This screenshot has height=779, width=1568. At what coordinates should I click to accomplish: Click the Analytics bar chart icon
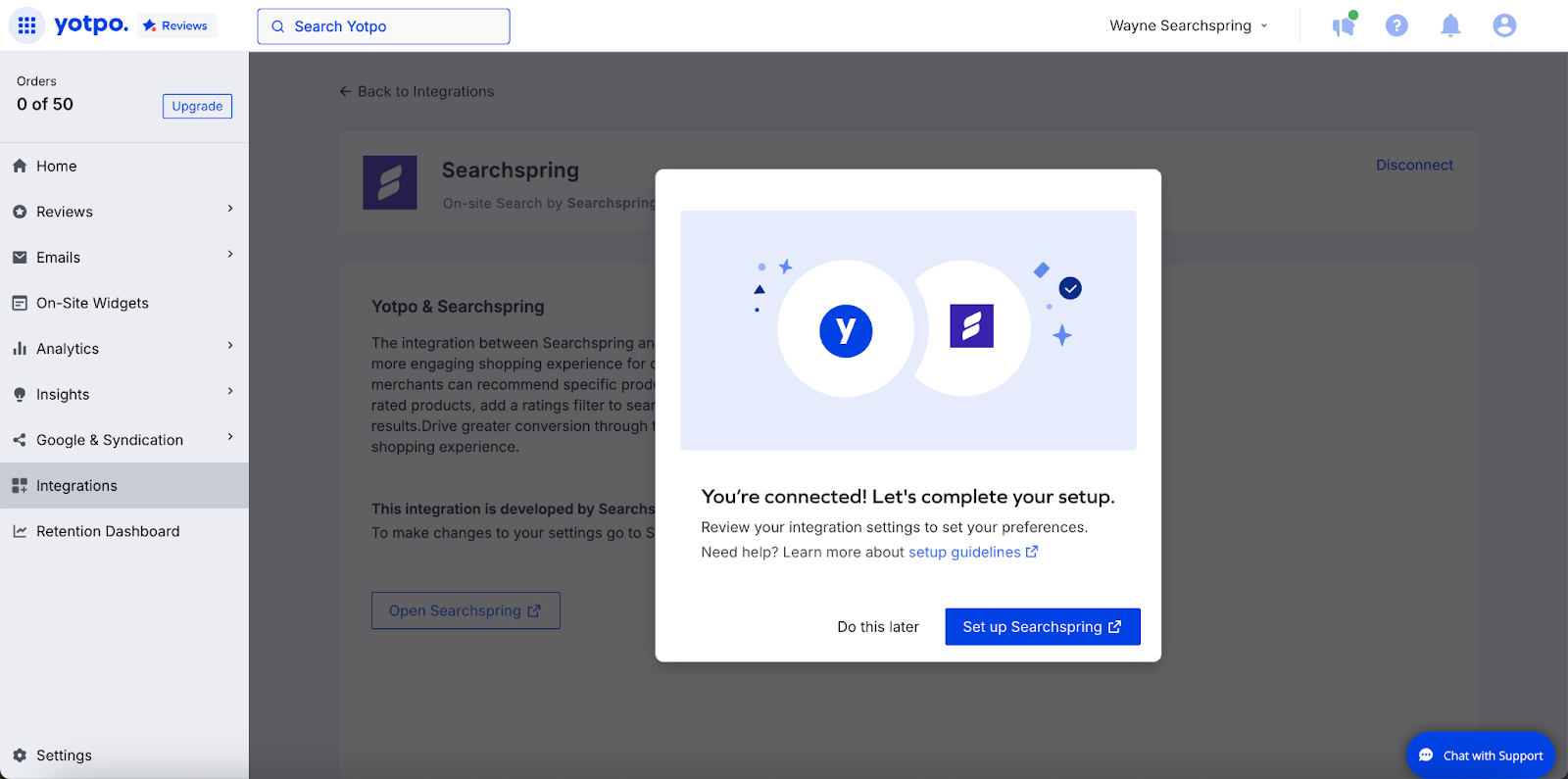click(20, 349)
